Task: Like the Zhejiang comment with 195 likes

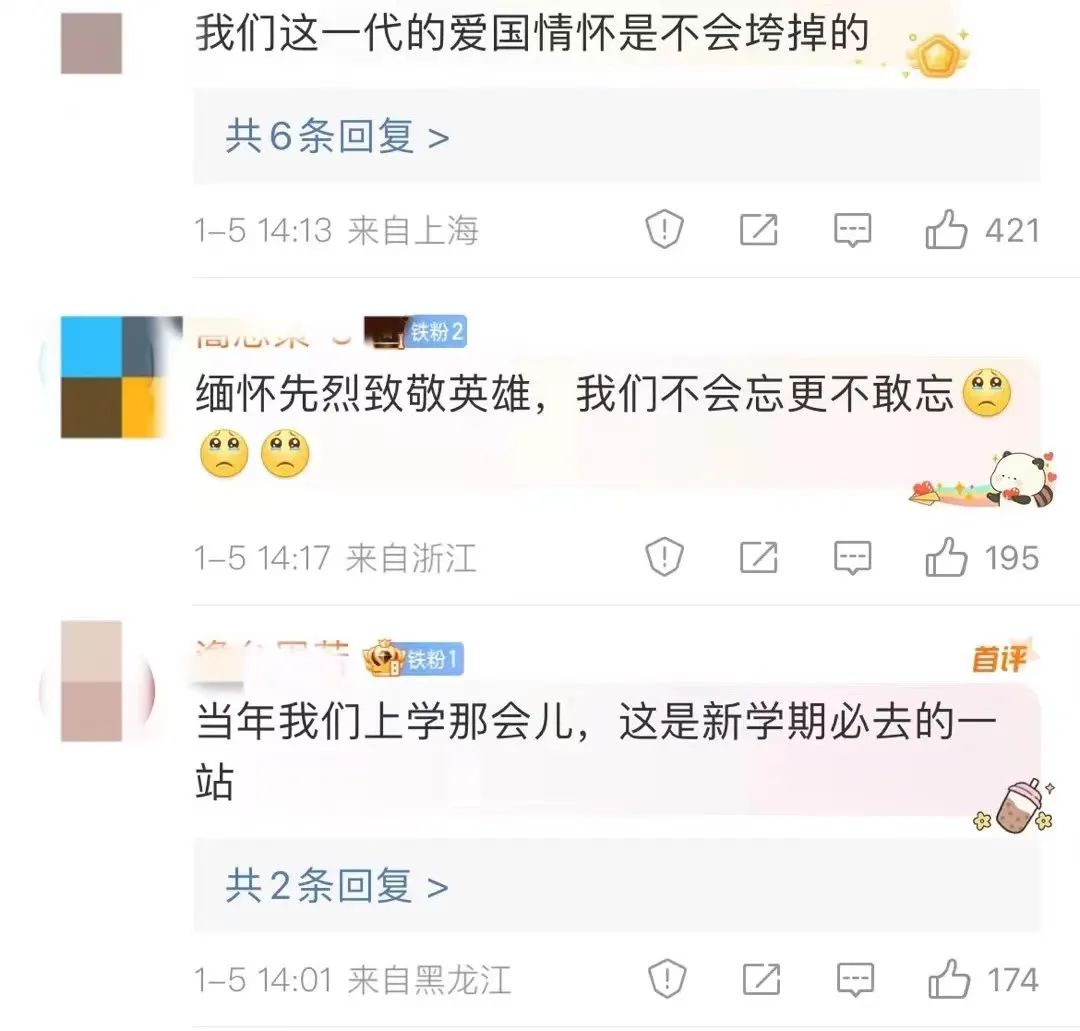Action: (946, 557)
